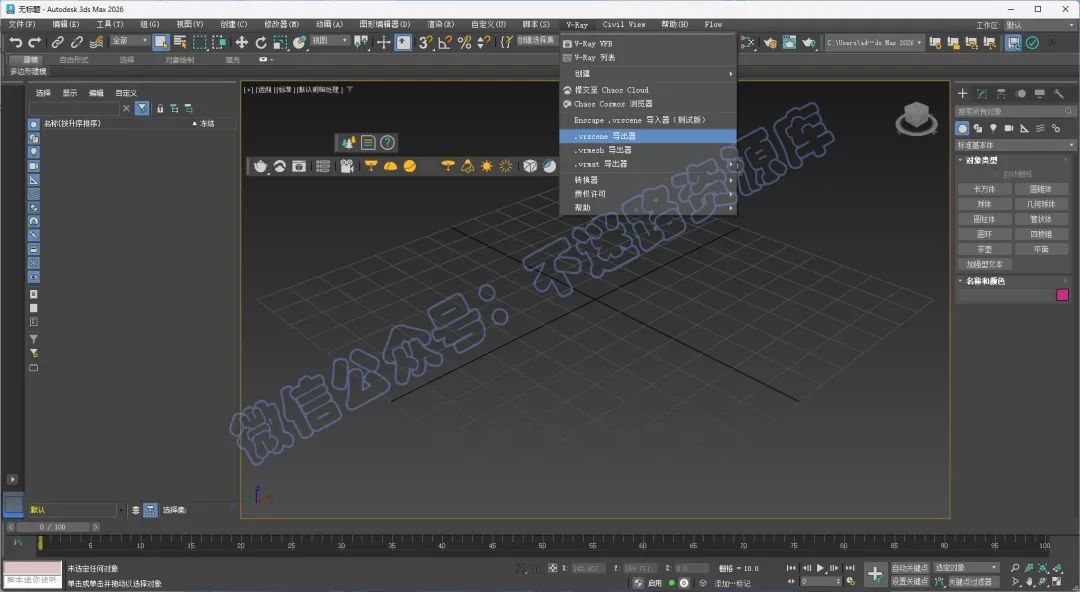Activate the Select and Scale tool

pos(280,43)
